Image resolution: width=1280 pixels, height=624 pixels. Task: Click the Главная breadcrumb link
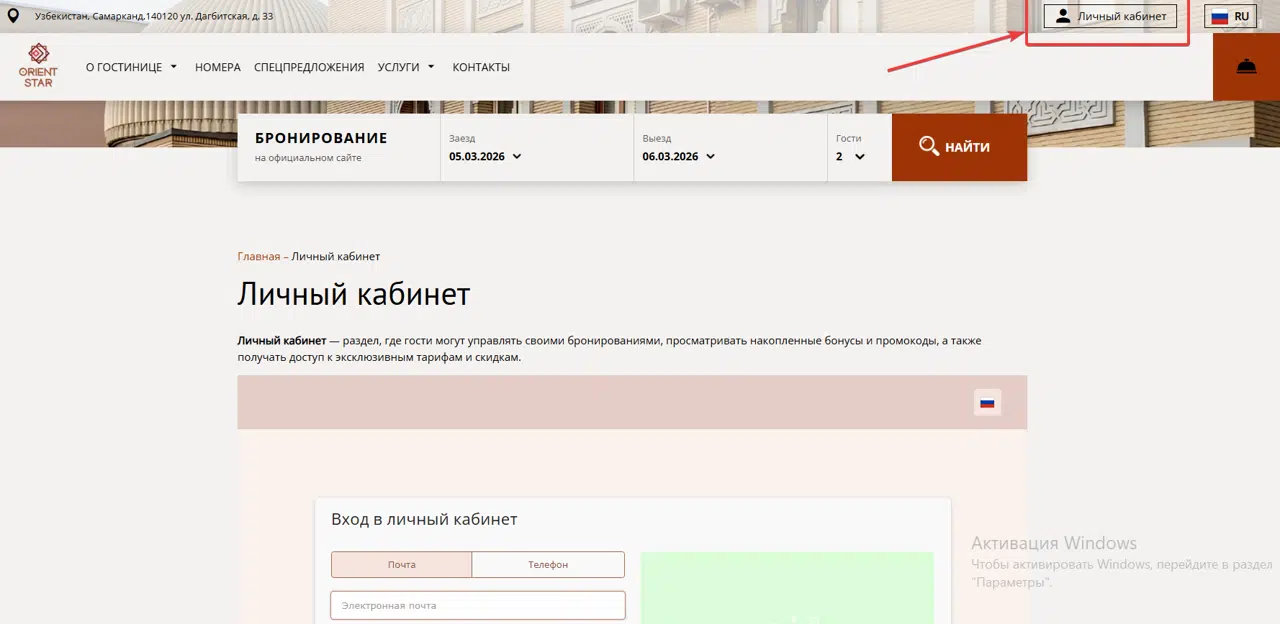(258, 257)
